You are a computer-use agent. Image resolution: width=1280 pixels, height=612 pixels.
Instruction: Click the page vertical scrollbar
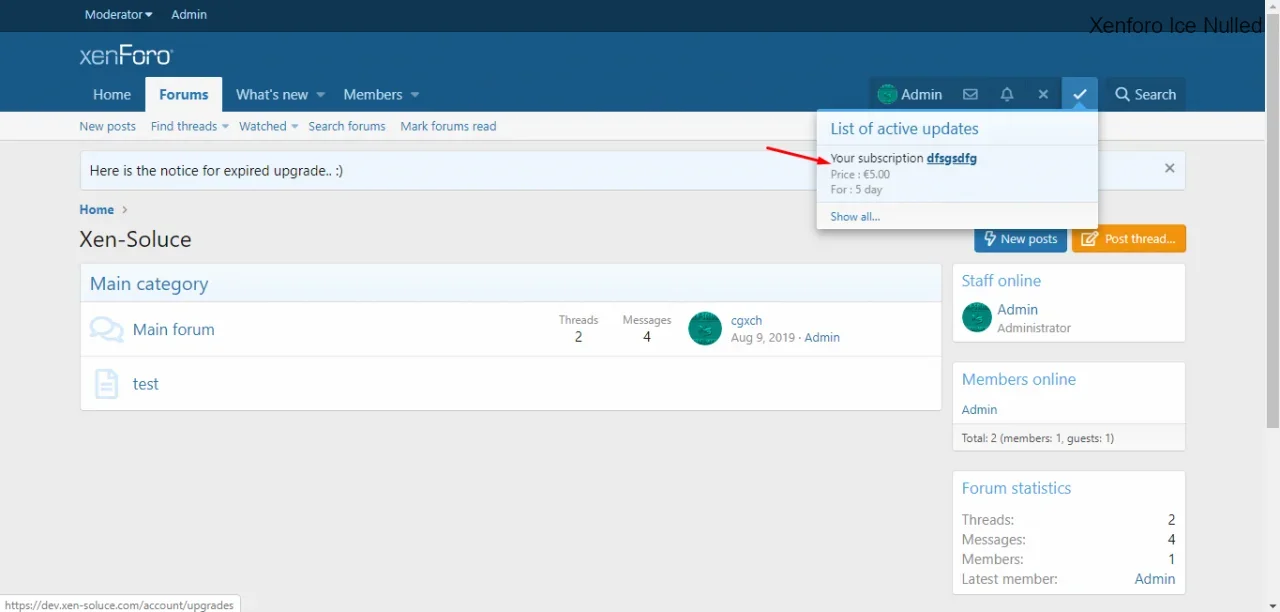(1272, 220)
